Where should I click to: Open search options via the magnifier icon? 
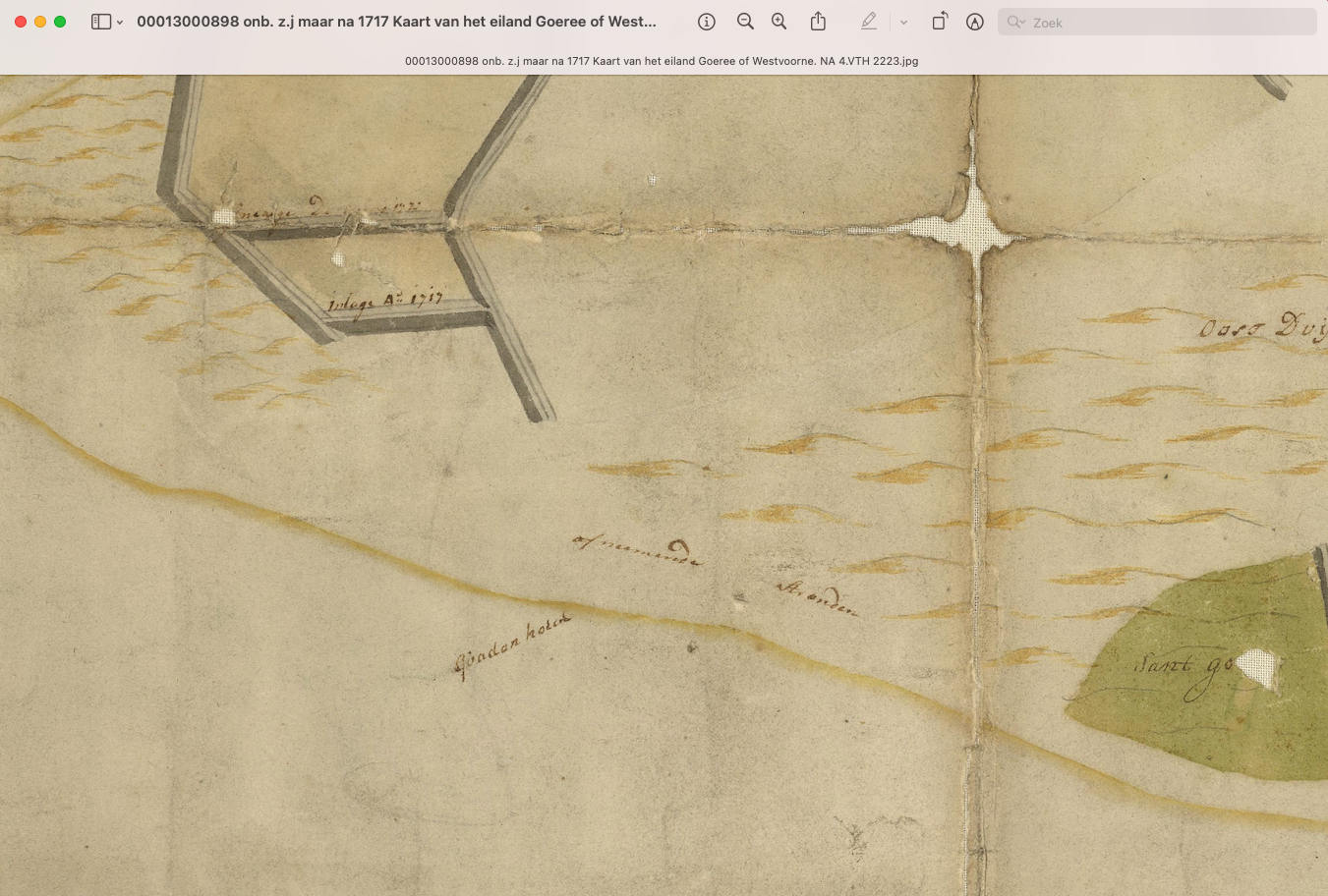point(1015,23)
